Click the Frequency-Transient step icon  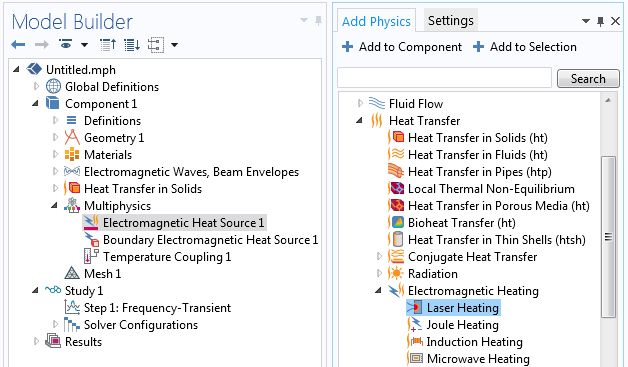point(72,307)
